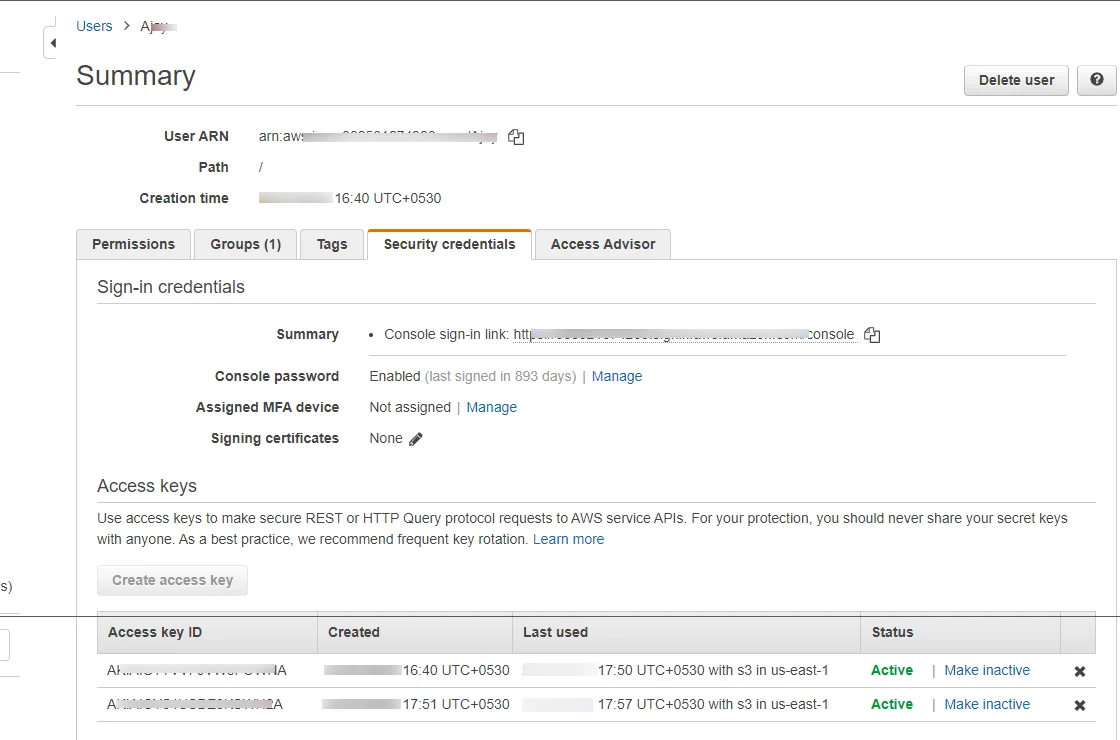Select creation time '16:40 UTC+0530' under Summary
This screenshot has height=740, width=1120.
tap(388, 199)
